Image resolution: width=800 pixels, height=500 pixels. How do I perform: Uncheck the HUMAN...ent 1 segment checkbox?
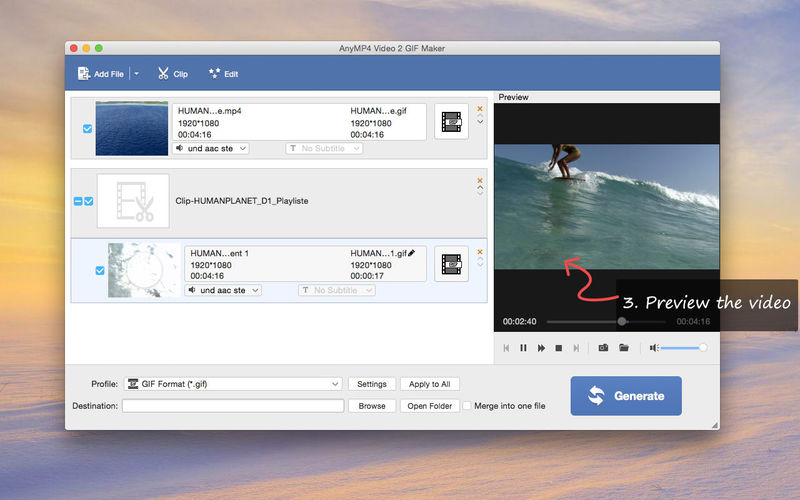pos(100,270)
